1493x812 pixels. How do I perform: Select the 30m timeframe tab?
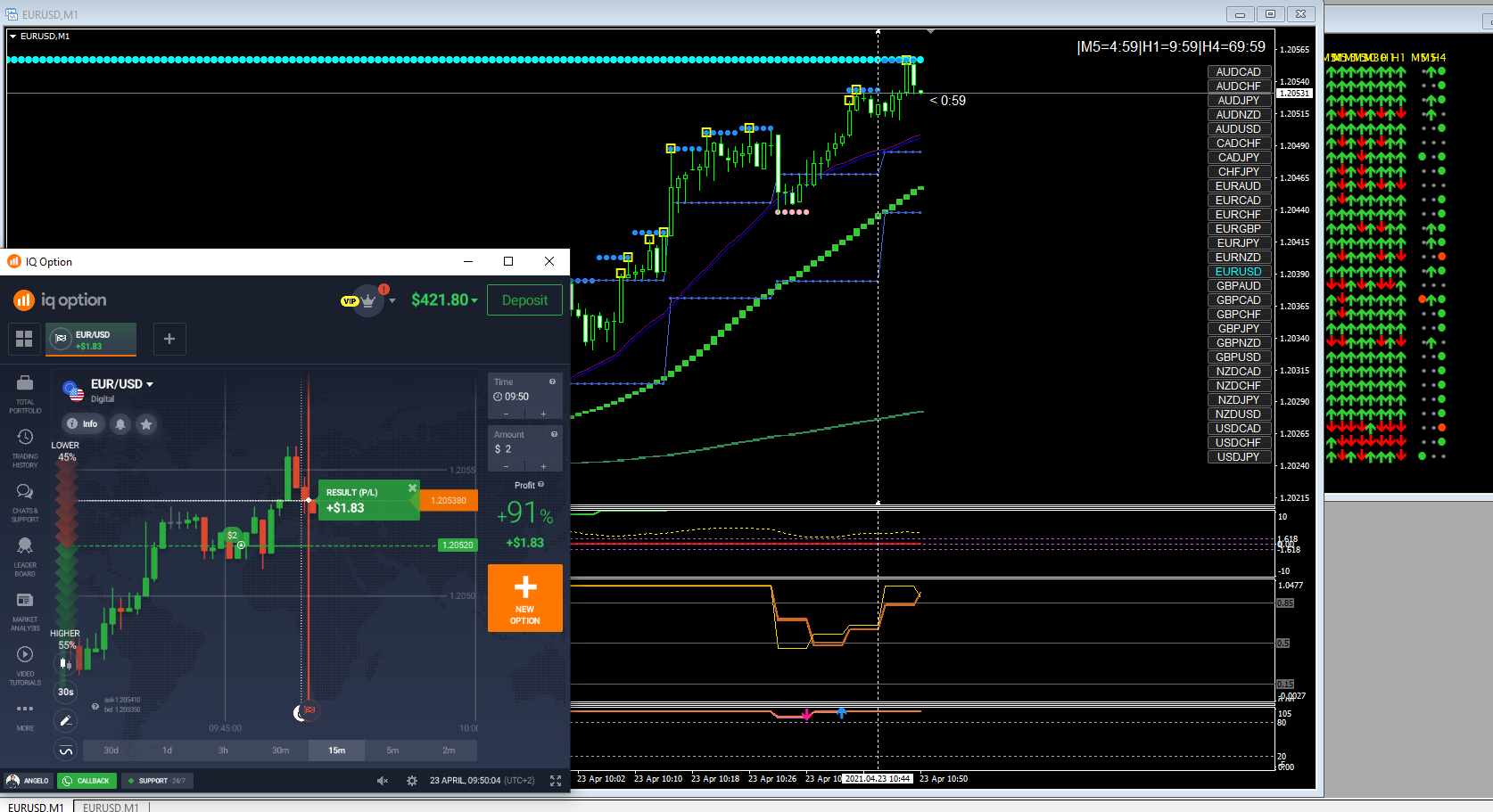click(280, 750)
